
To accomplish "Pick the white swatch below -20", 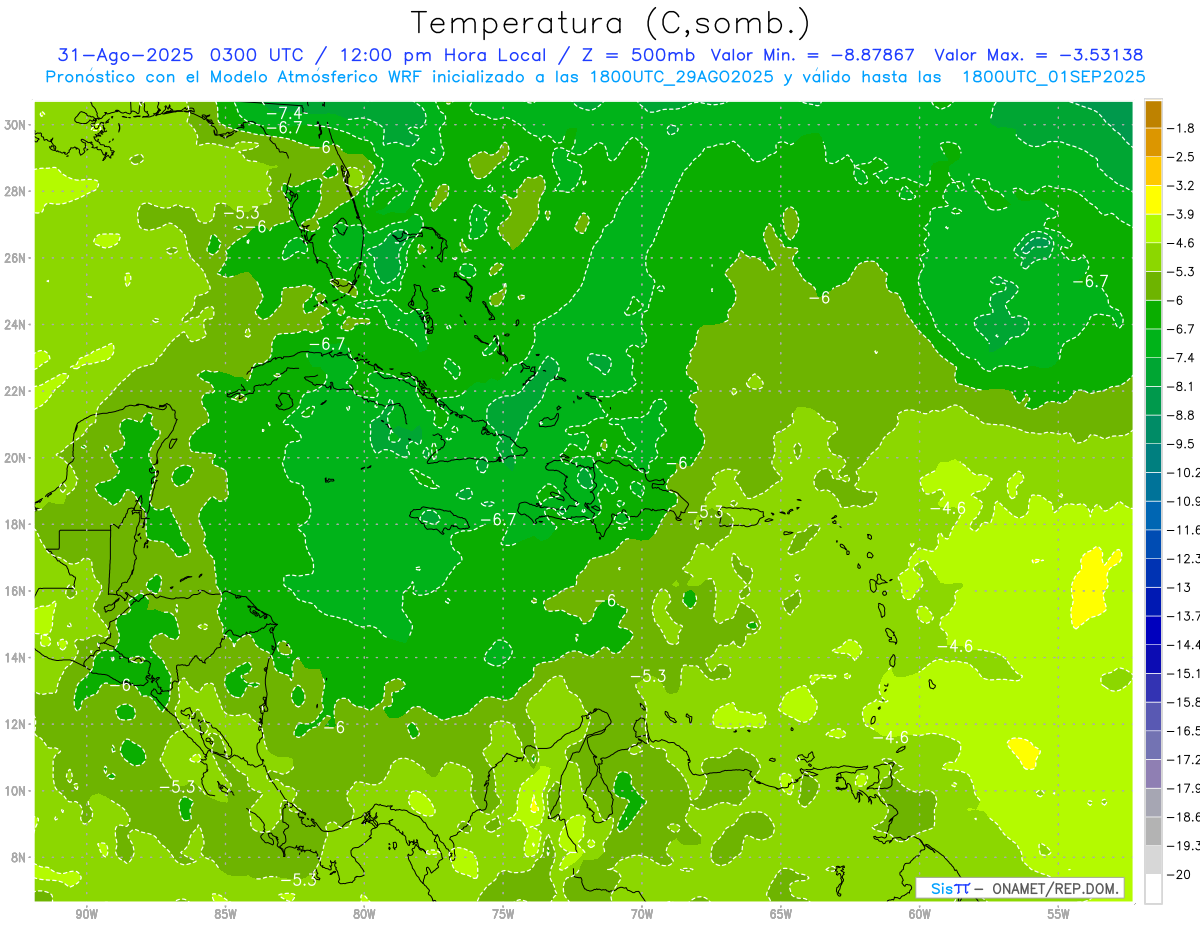I will (x=1153, y=889).
